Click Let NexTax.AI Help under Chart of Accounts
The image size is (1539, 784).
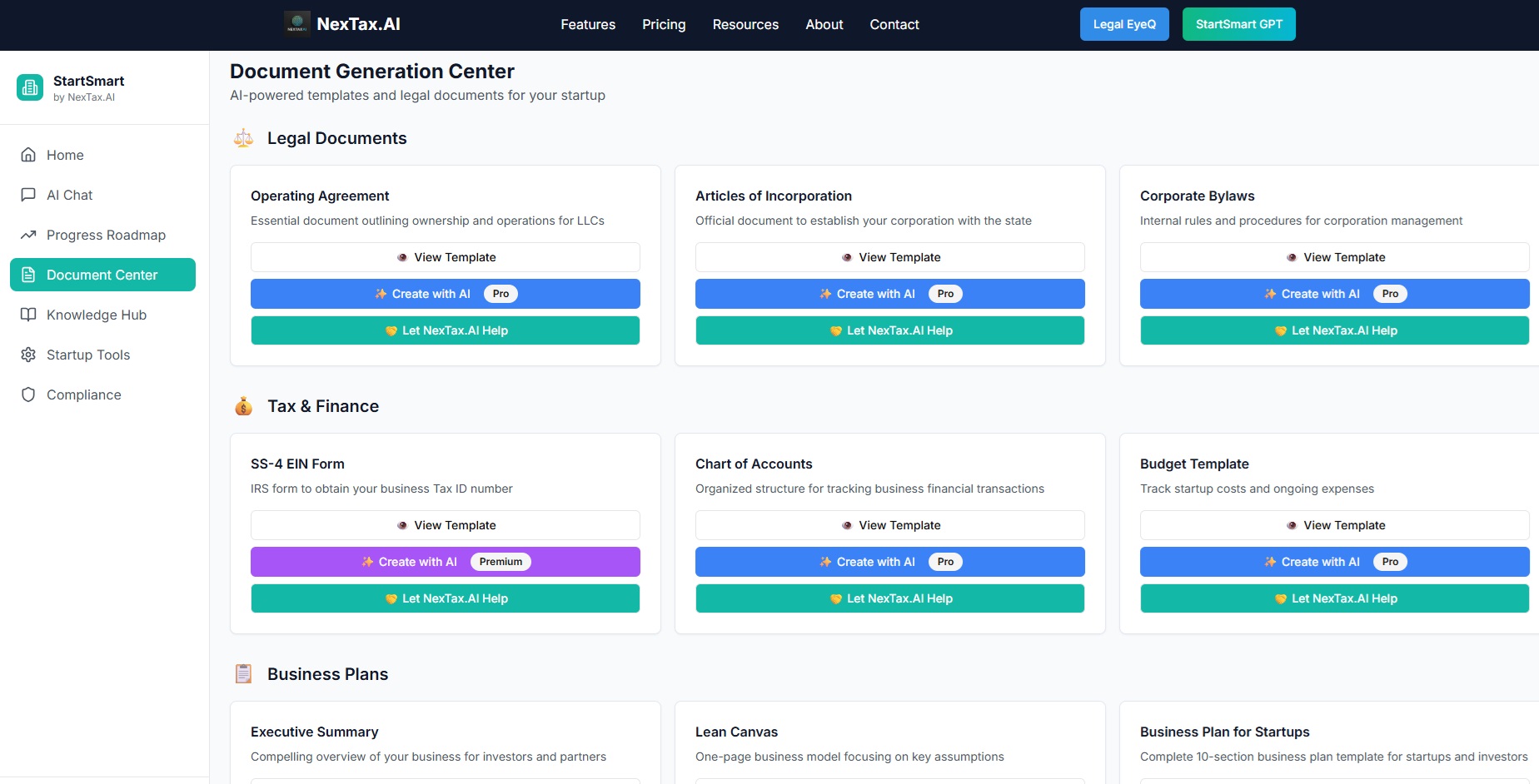click(889, 598)
